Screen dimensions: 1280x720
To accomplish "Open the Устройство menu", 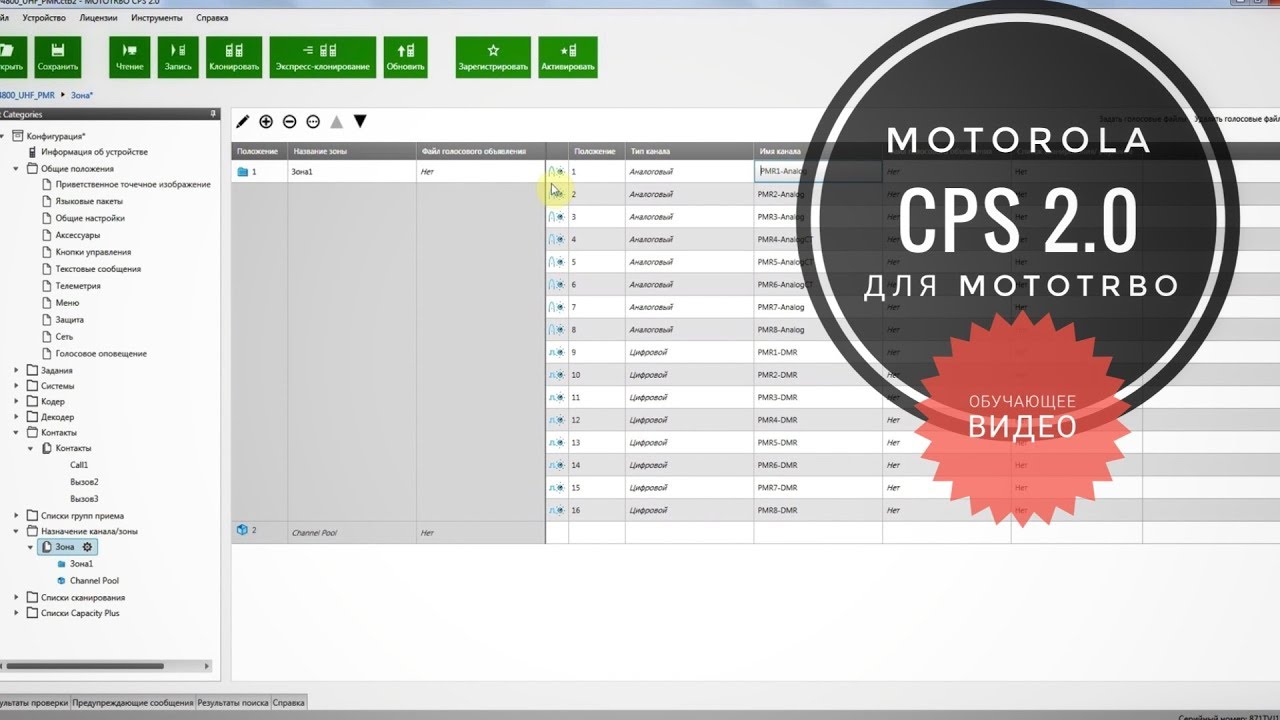I will (43, 18).
